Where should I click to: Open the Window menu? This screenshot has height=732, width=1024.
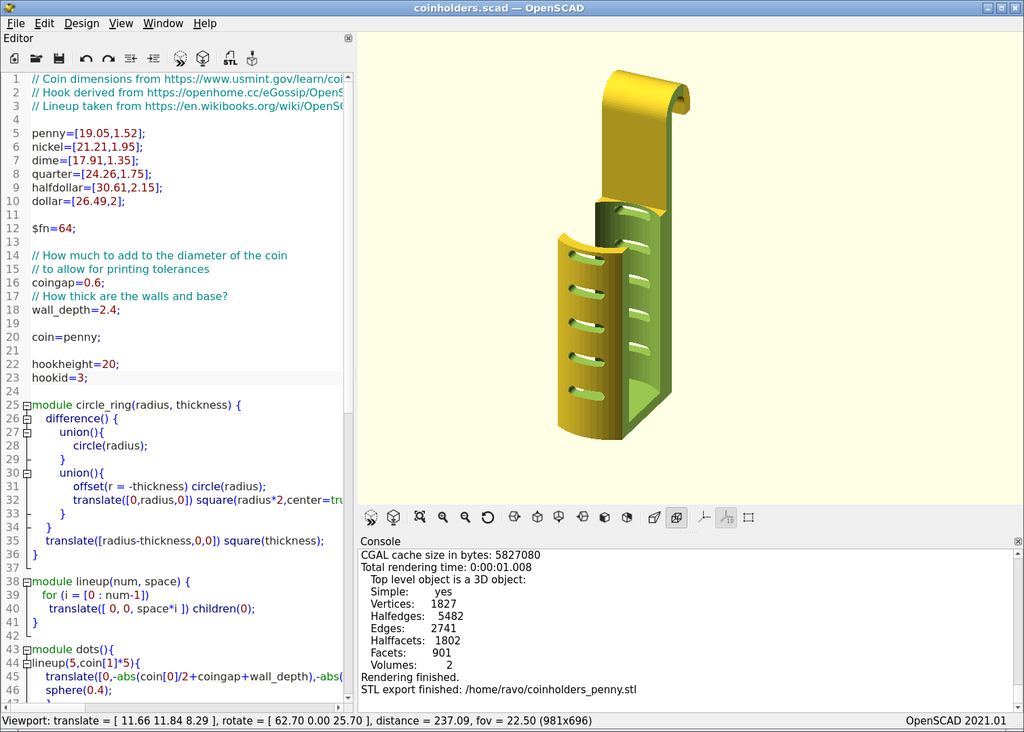pyautogui.click(x=163, y=24)
